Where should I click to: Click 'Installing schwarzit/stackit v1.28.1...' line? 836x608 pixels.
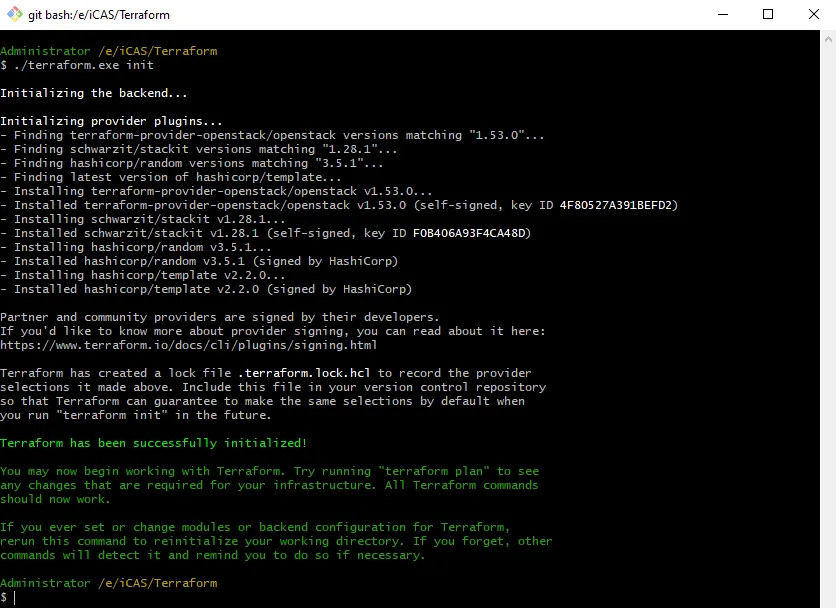click(142, 219)
